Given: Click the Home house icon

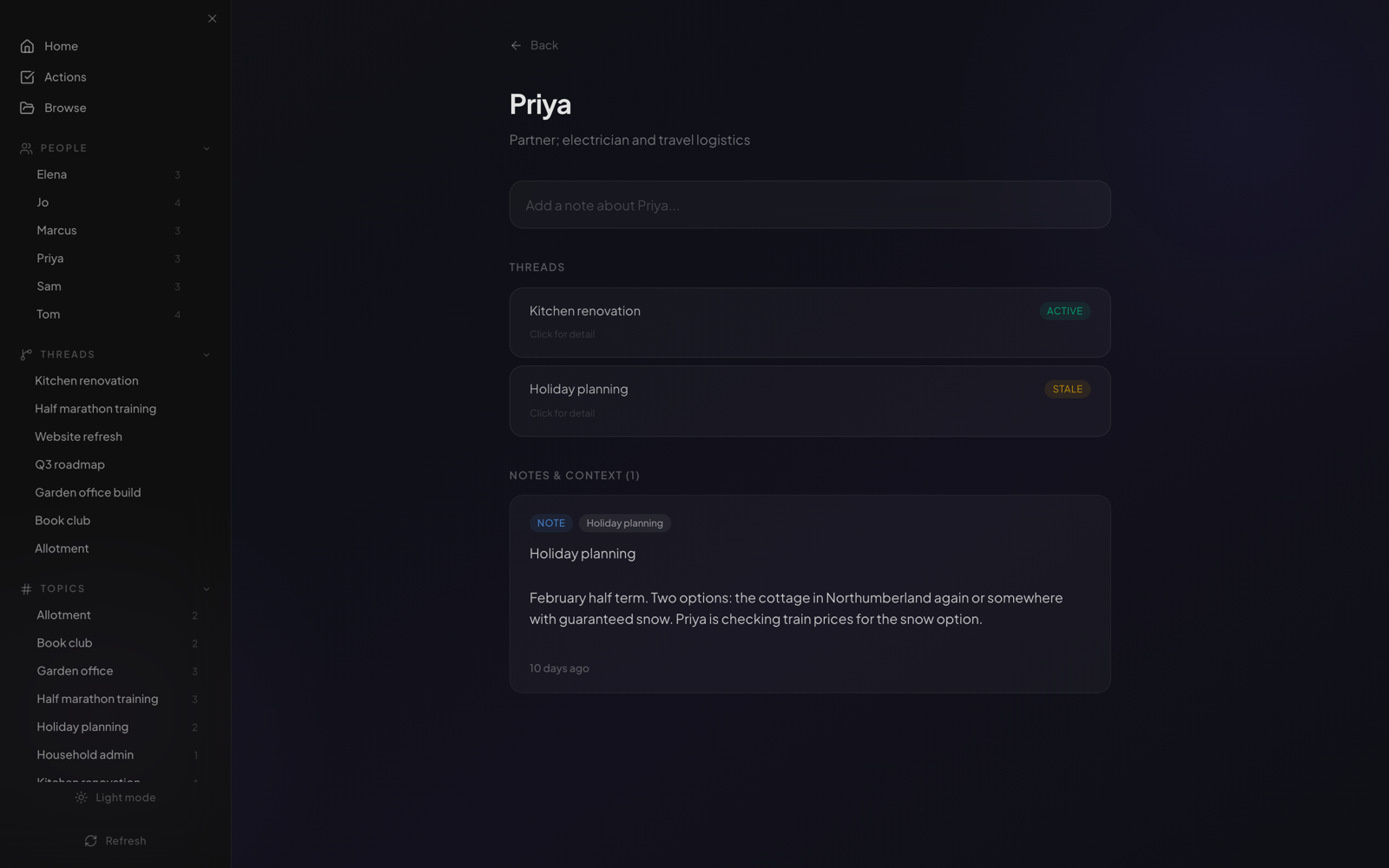Looking at the screenshot, I should [27, 46].
